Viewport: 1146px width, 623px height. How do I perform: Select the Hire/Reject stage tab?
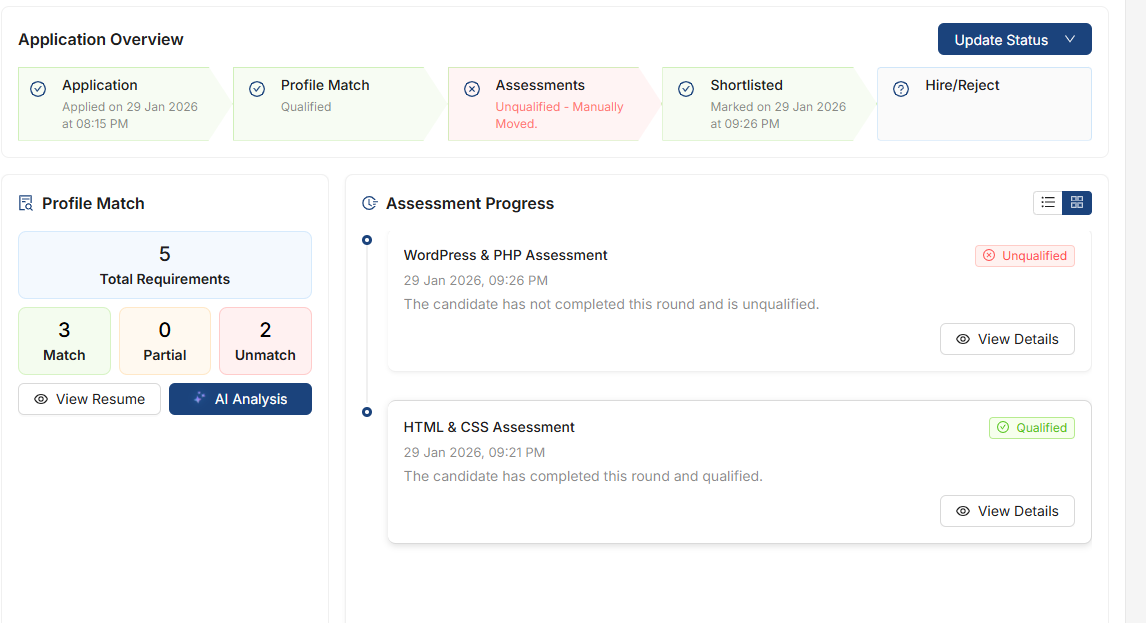point(983,104)
